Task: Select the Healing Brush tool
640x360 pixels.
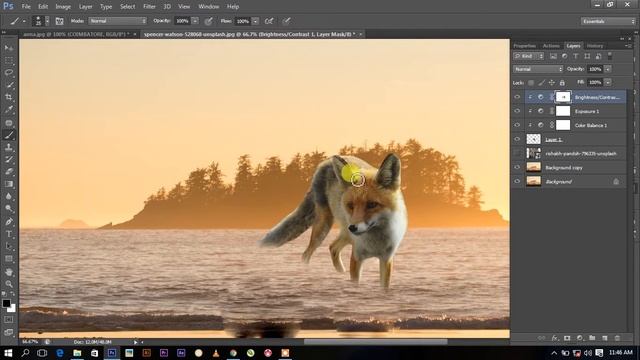Action: click(x=9, y=122)
